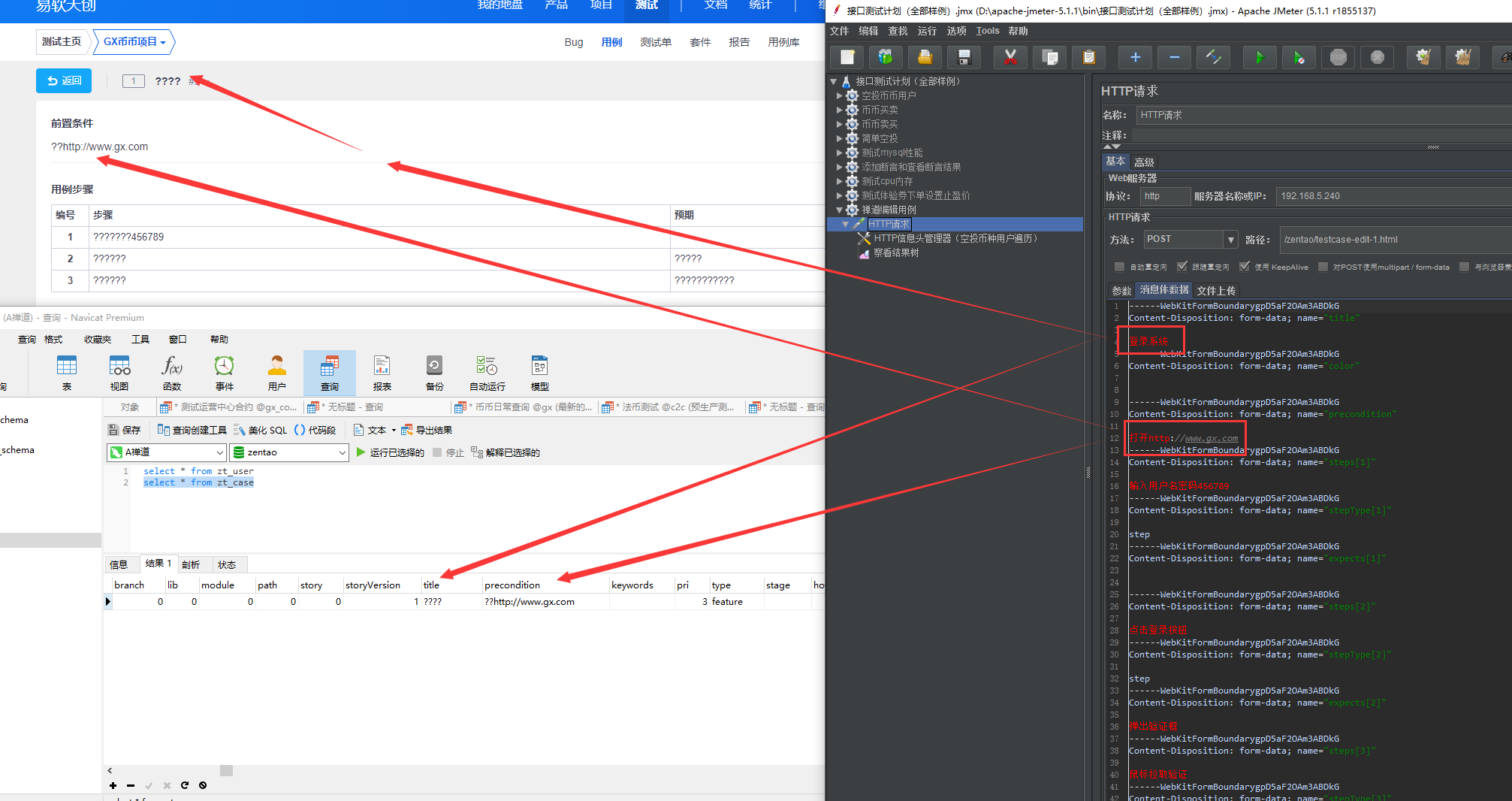
Task: Click JMeter Open file icon
Action: pos(925,57)
